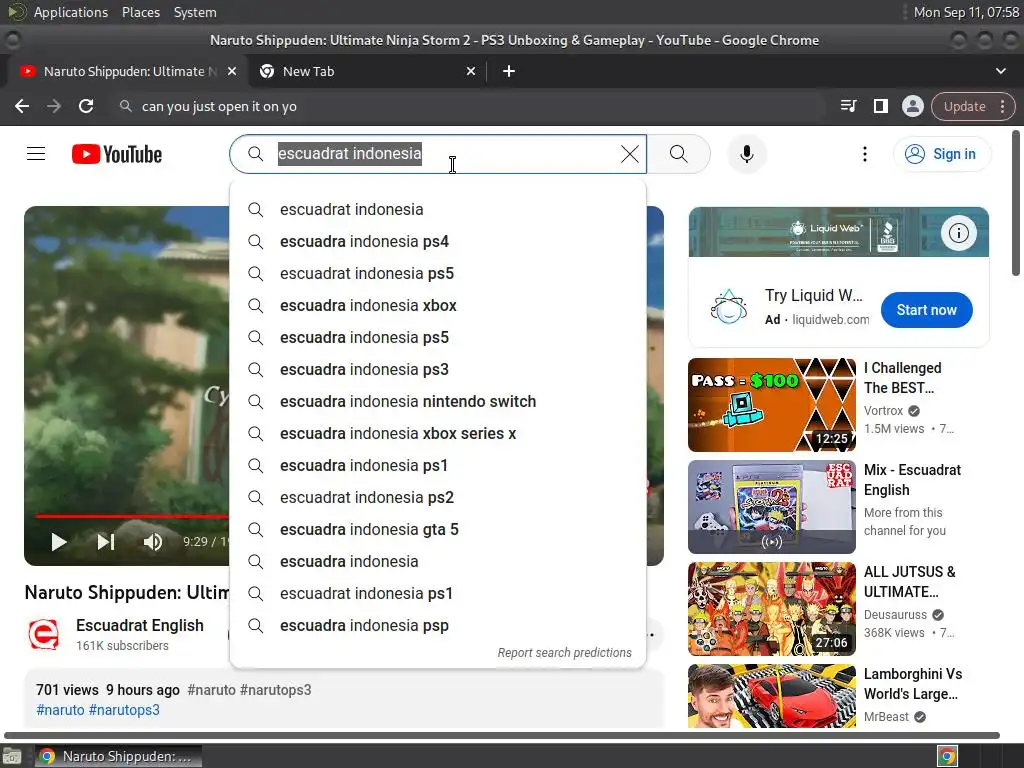The image size is (1024, 768).
Task: Open Escuadrat English channel avatar
Action: point(44,634)
